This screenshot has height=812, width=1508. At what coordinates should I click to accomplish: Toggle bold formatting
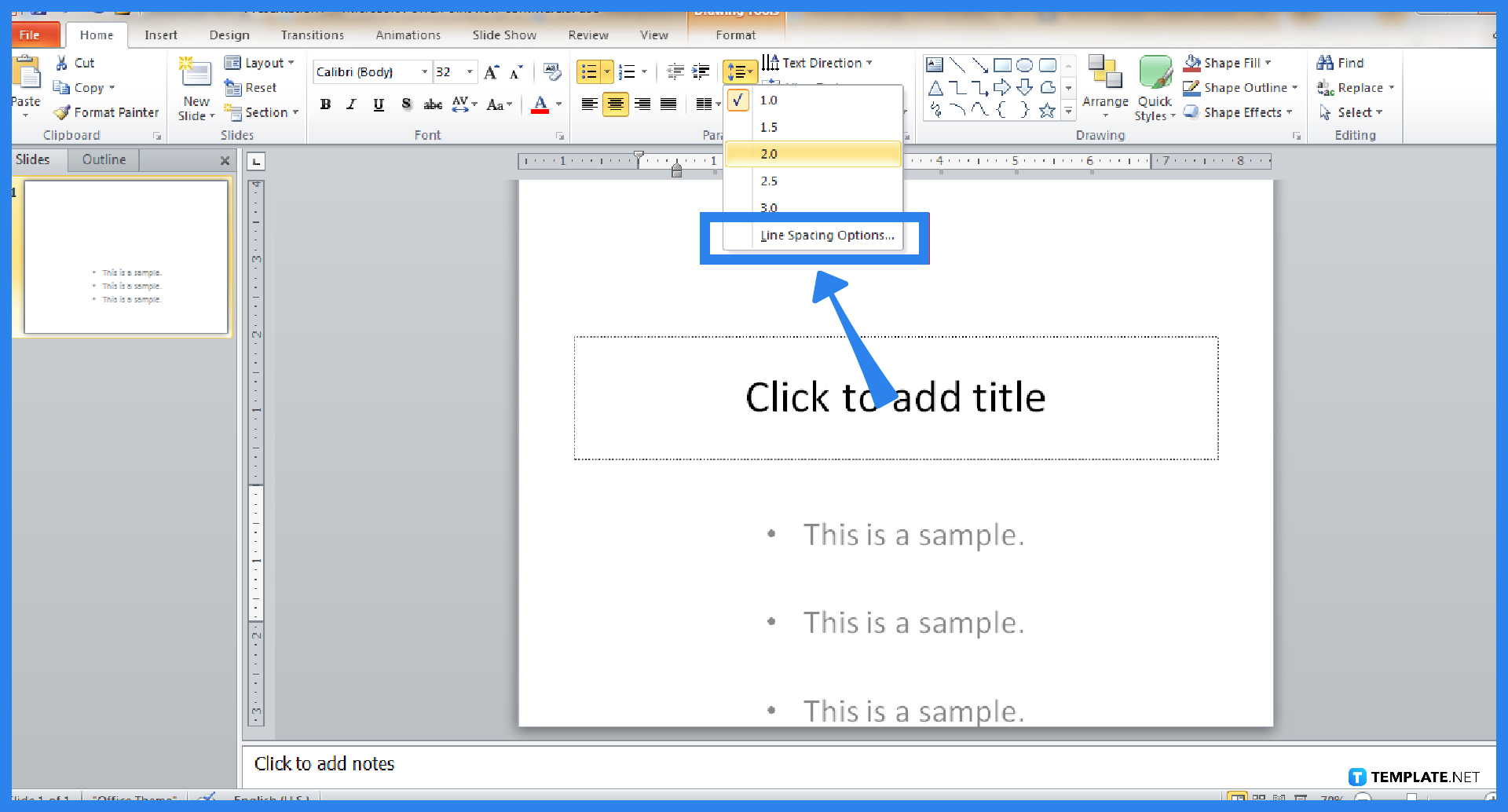coord(325,104)
